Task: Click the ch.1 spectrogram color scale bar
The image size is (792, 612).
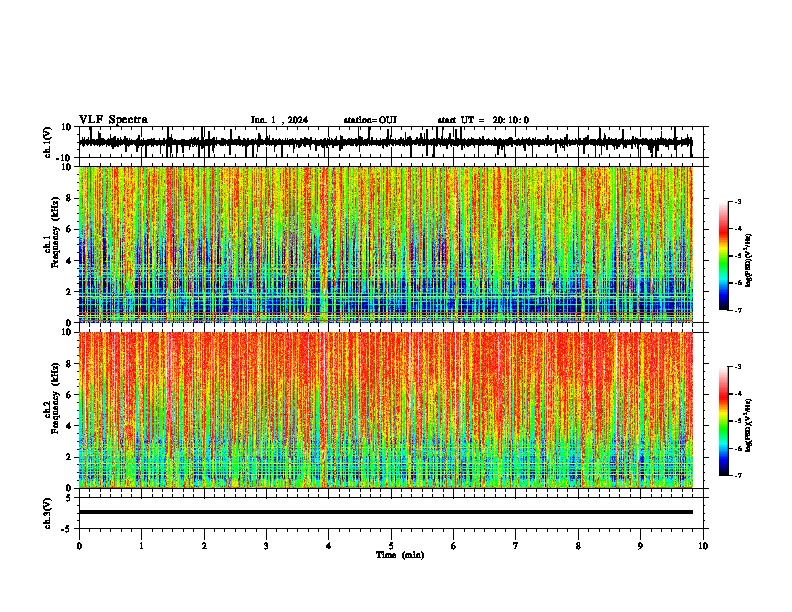Action: [724, 256]
